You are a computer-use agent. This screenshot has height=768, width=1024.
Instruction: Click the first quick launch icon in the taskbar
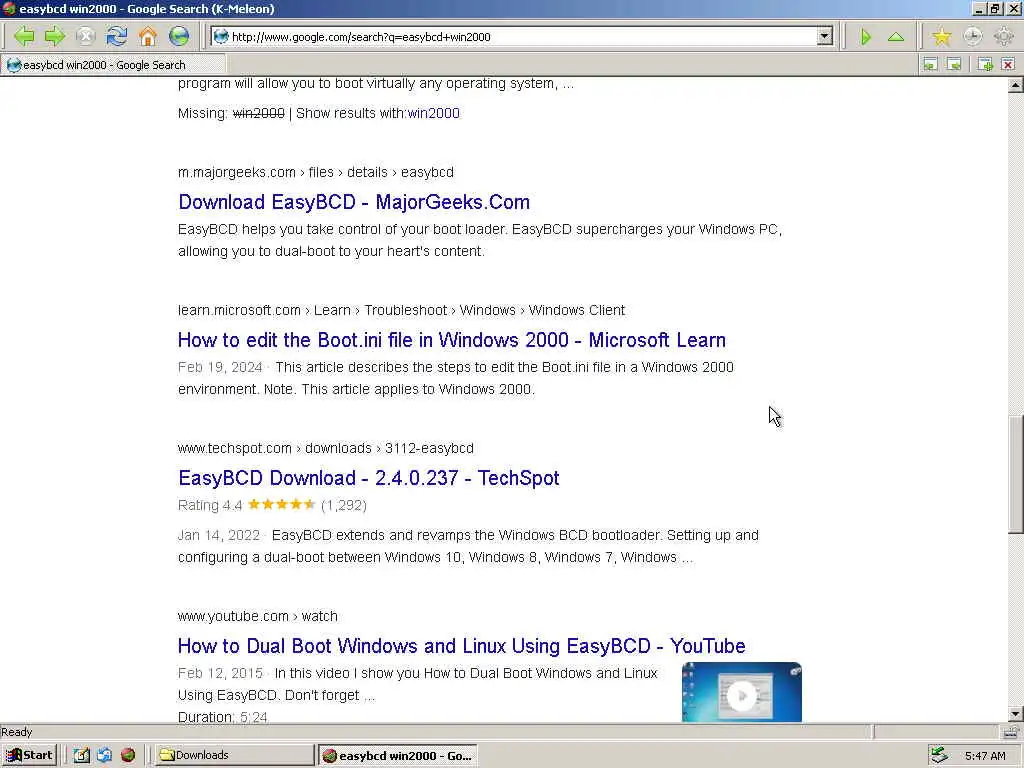click(x=81, y=756)
